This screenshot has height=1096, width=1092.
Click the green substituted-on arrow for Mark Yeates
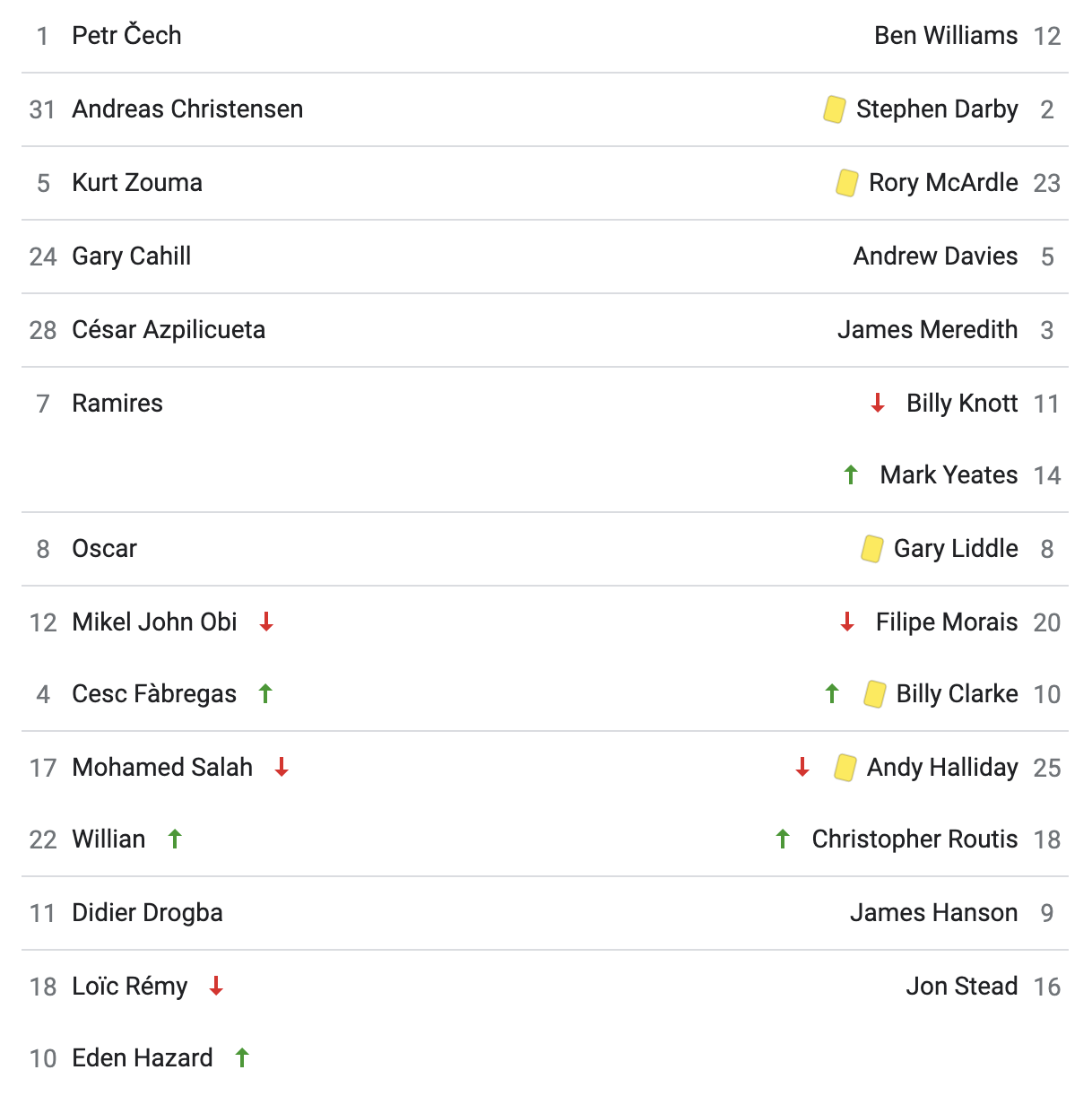tap(852, 474)
